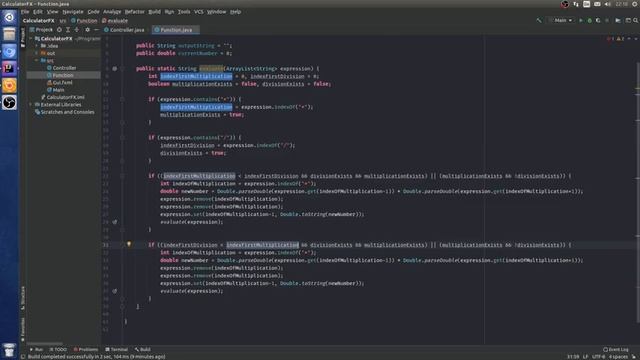Hide the Project panel with the minus icon
640x360 pixels.
click(x=96, y=30)
